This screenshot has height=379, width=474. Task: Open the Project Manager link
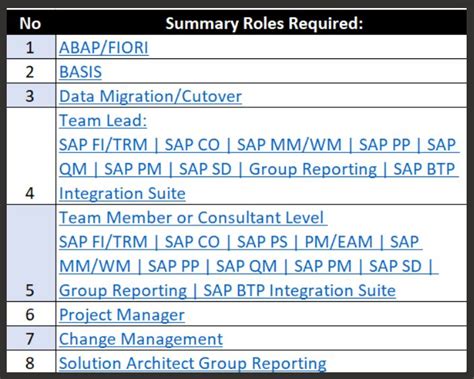pyautogui.click(x=122, y=315)
